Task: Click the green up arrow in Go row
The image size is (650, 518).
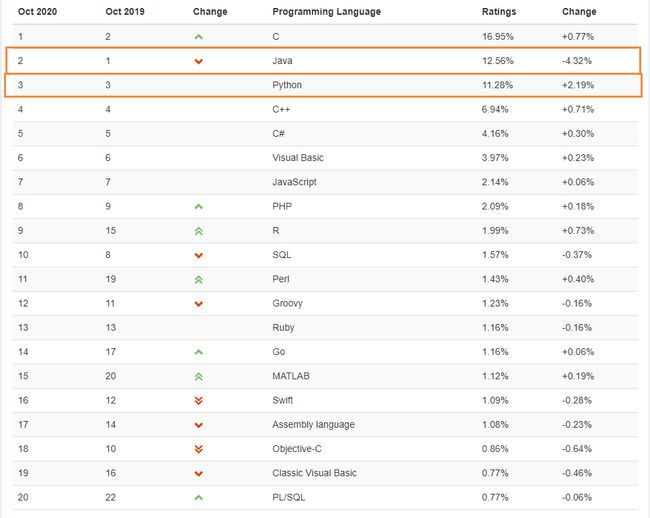Action: pos(199,352)
